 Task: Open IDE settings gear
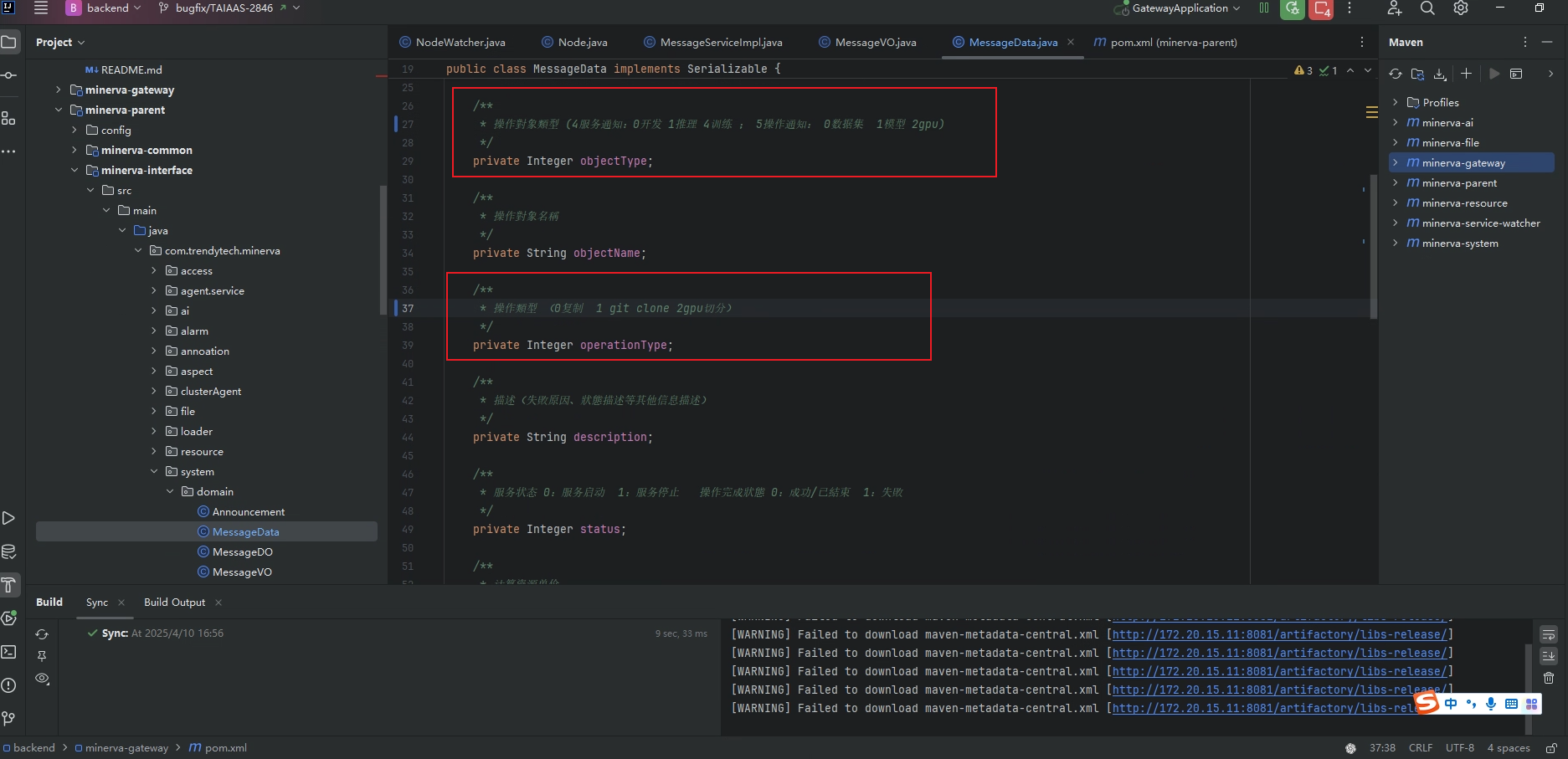tap(1461, 8)
